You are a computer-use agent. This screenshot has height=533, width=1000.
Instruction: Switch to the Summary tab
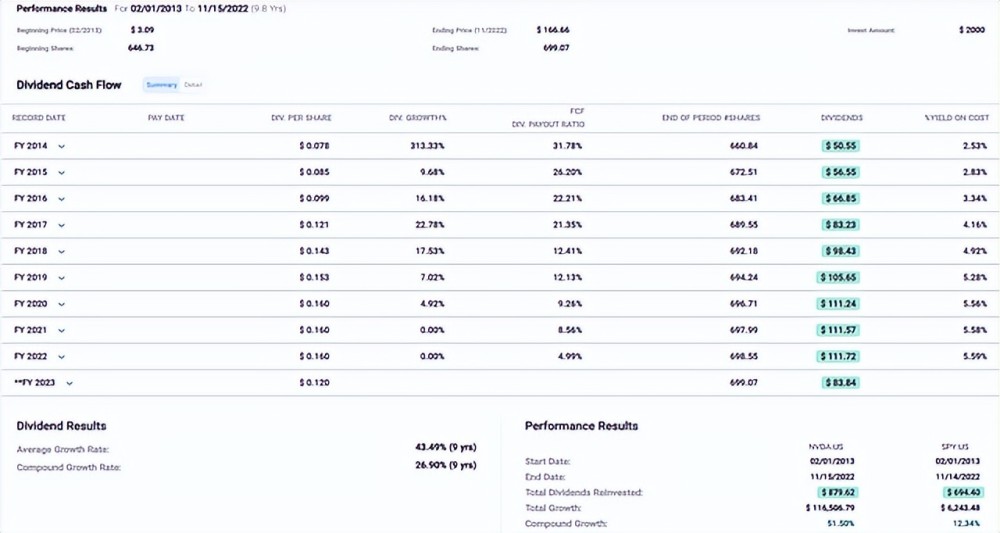click(x=162, y=85)
